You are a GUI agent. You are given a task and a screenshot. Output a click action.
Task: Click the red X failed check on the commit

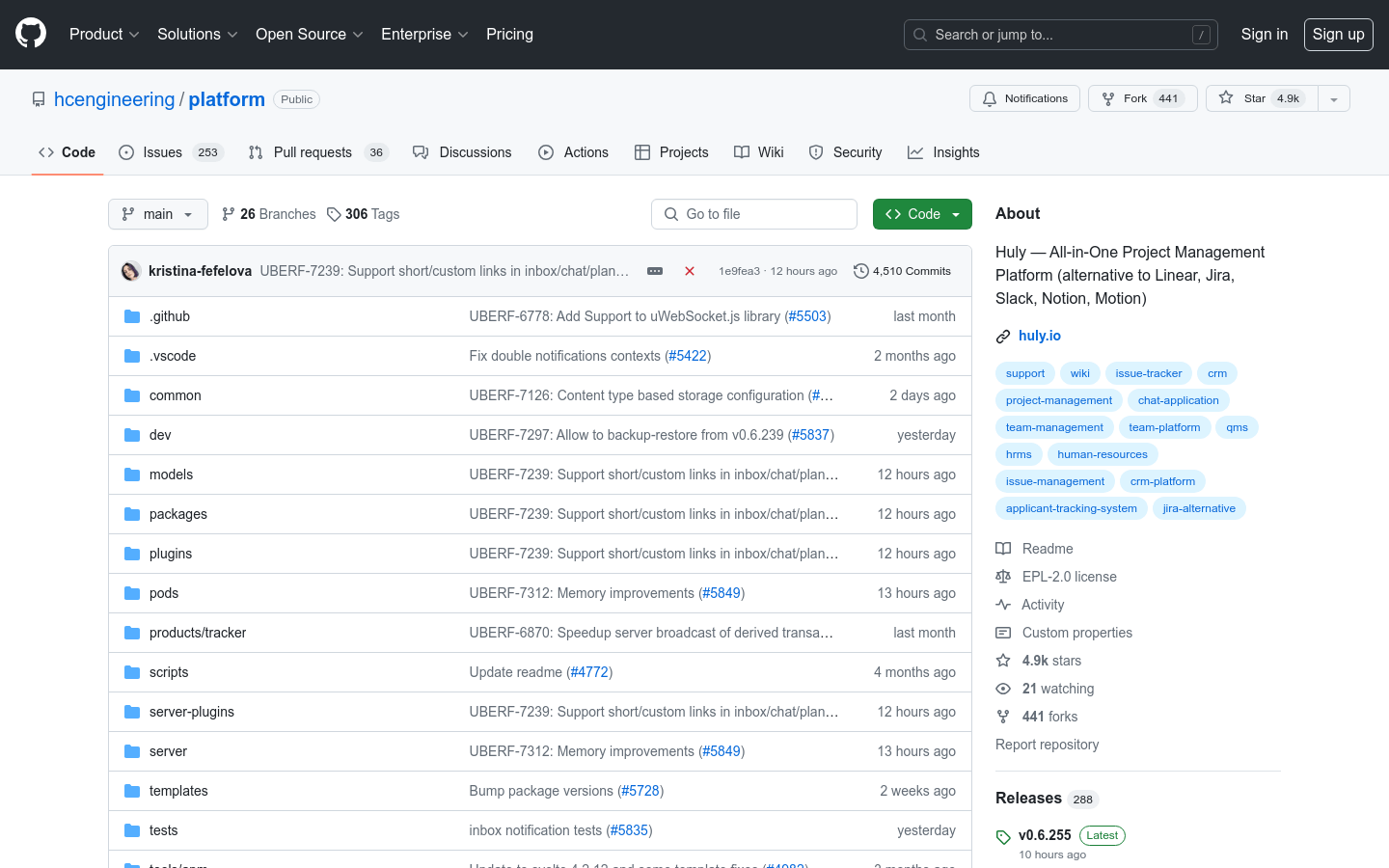(x=690, y=271)
